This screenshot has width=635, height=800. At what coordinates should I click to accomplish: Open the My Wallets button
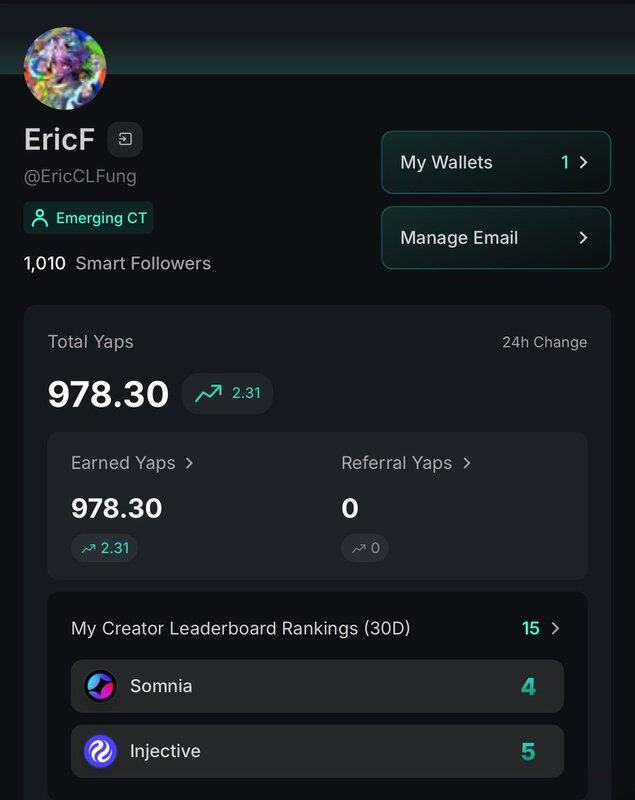click(495, 162)
